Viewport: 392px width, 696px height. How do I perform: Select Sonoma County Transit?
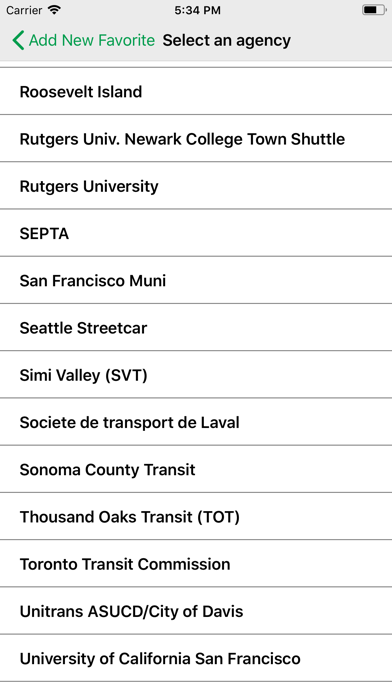tap(196, 469)
